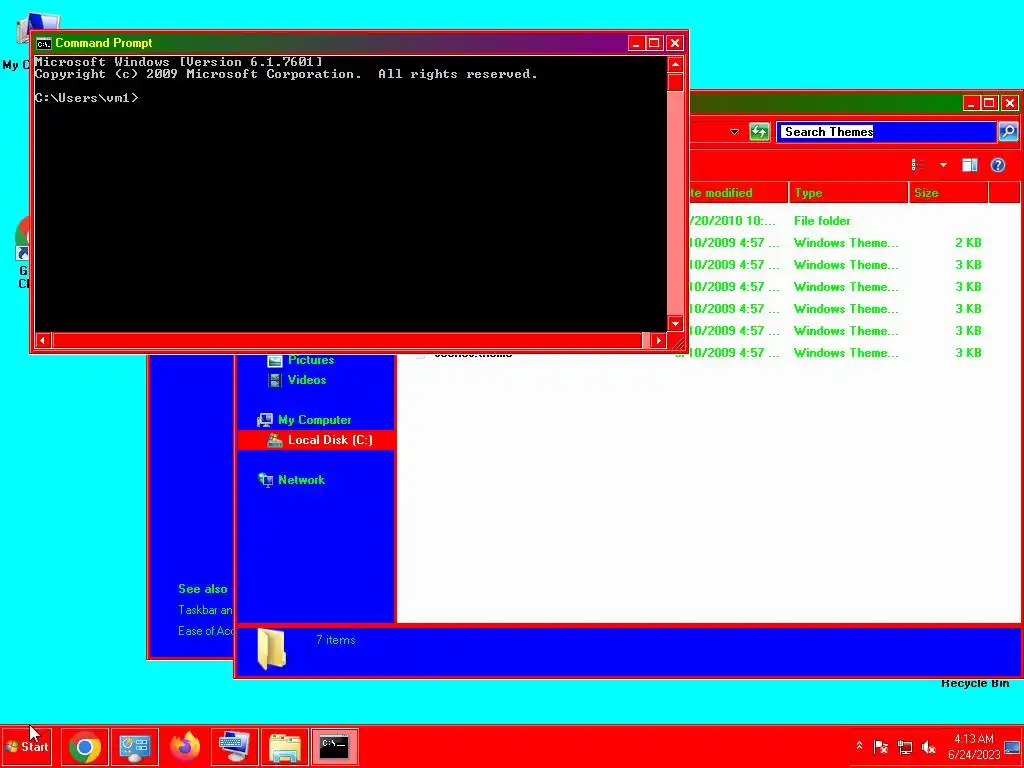Maximize the Explorer Themes window
1024x768 pixels.
(x=990, y=103)
